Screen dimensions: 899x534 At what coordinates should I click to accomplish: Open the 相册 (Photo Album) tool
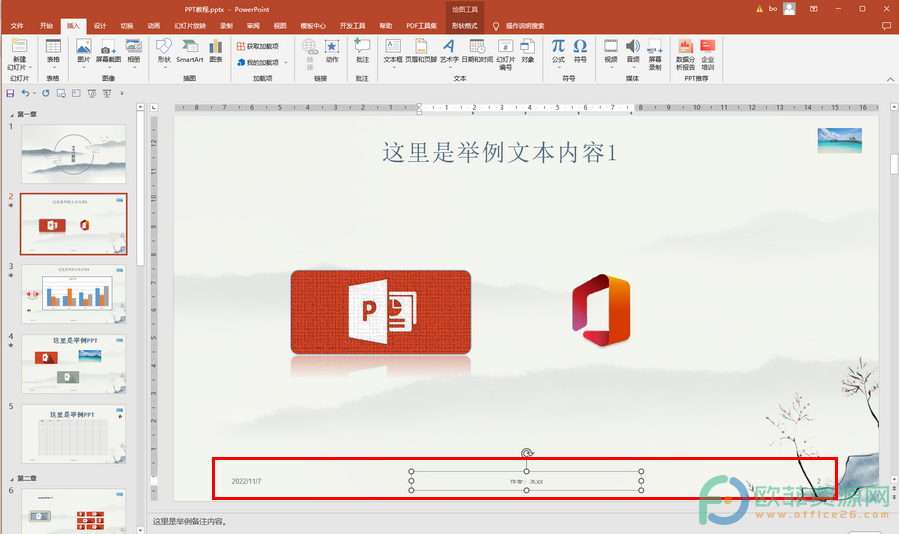(x=134, y=53)
